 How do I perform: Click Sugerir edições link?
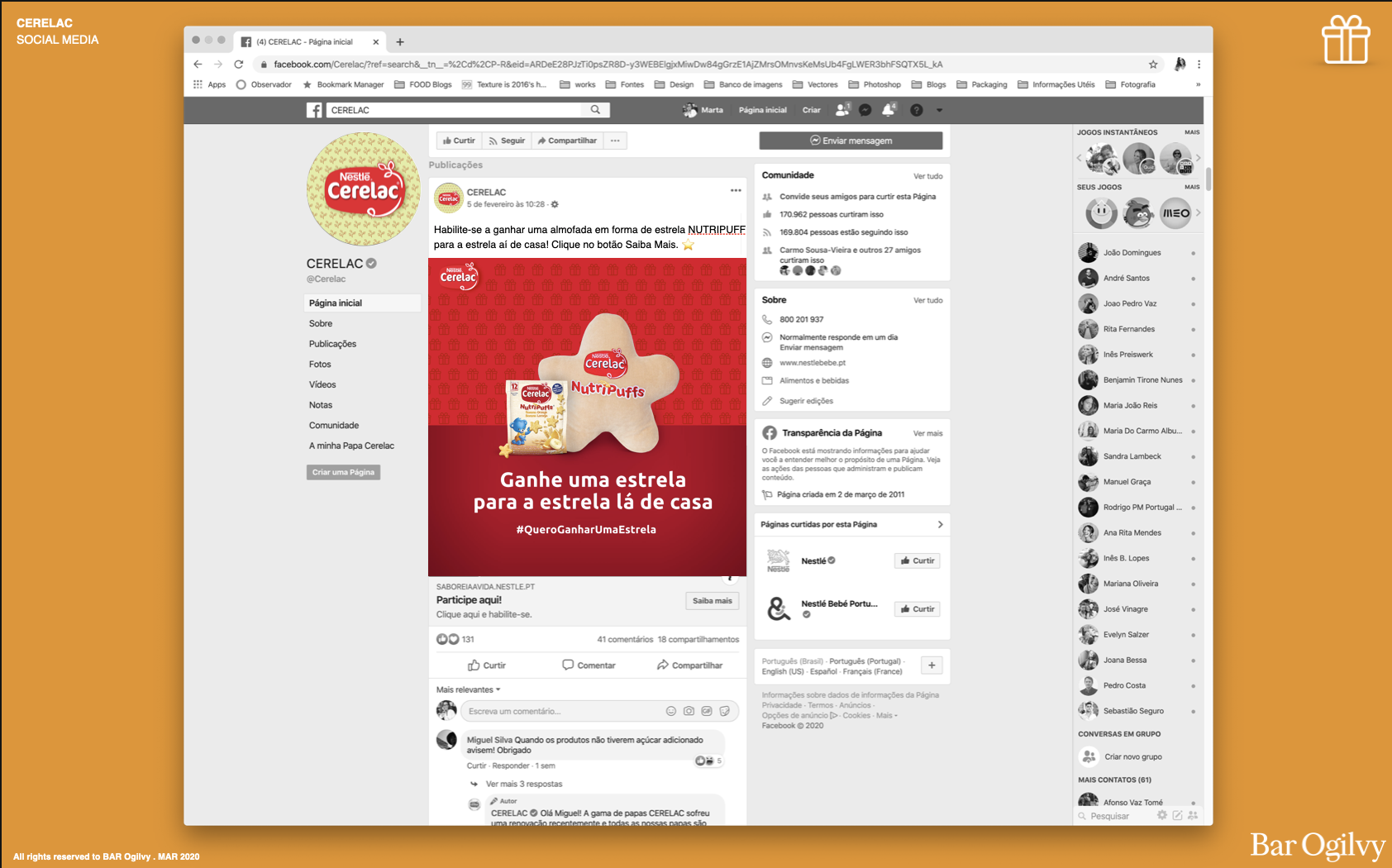pyautogui.click(x=806, y=401)
